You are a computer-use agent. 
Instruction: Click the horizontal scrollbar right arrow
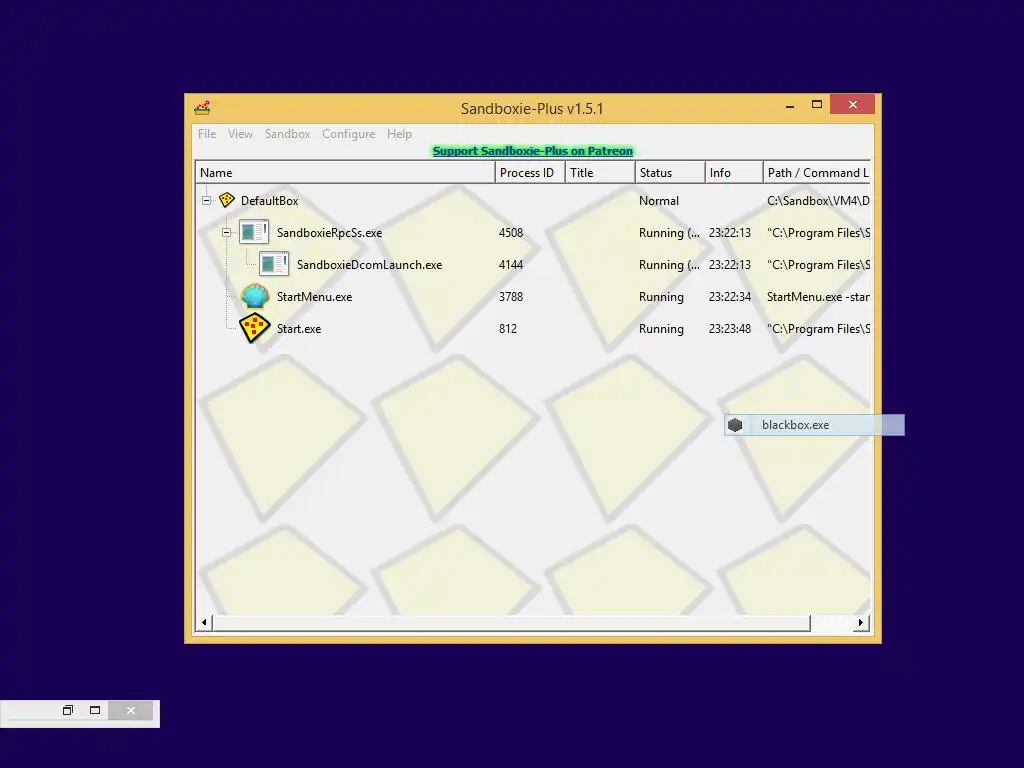coord(861,622)
